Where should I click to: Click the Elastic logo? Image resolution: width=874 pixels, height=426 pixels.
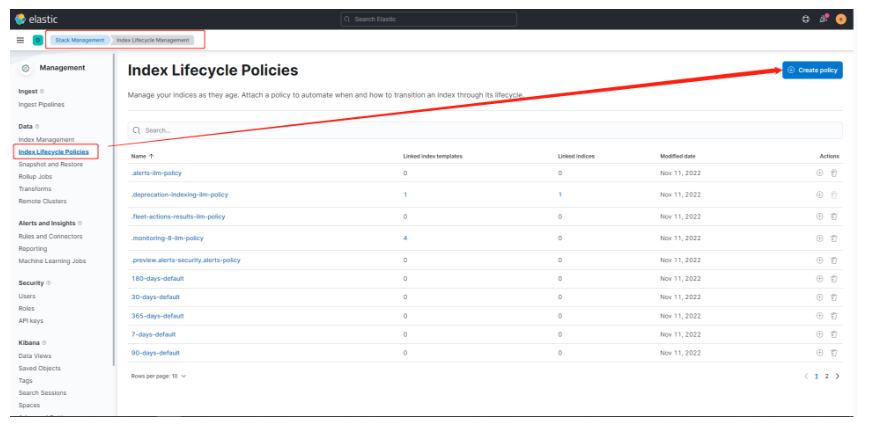click(x=21, y=19)
